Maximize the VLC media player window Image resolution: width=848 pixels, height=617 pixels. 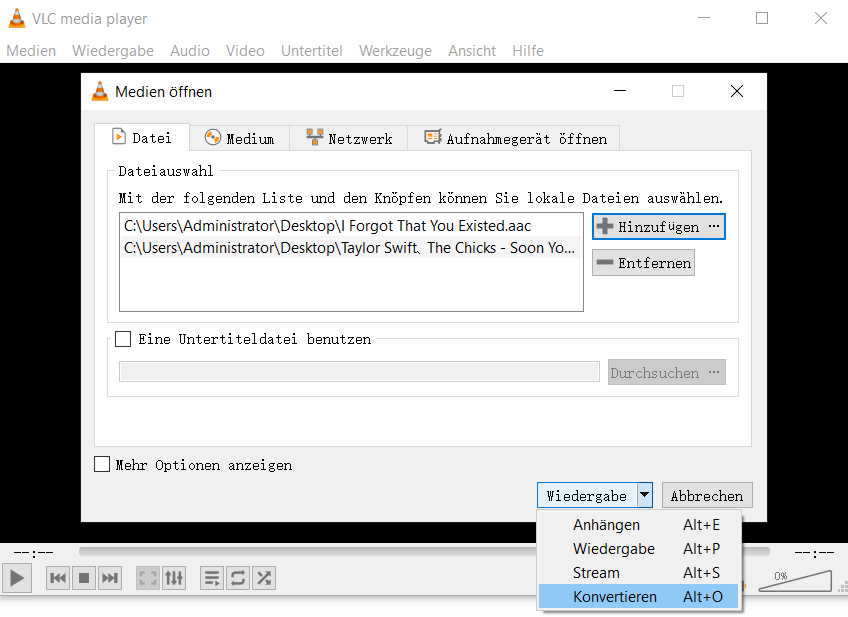tap(761, 18)
